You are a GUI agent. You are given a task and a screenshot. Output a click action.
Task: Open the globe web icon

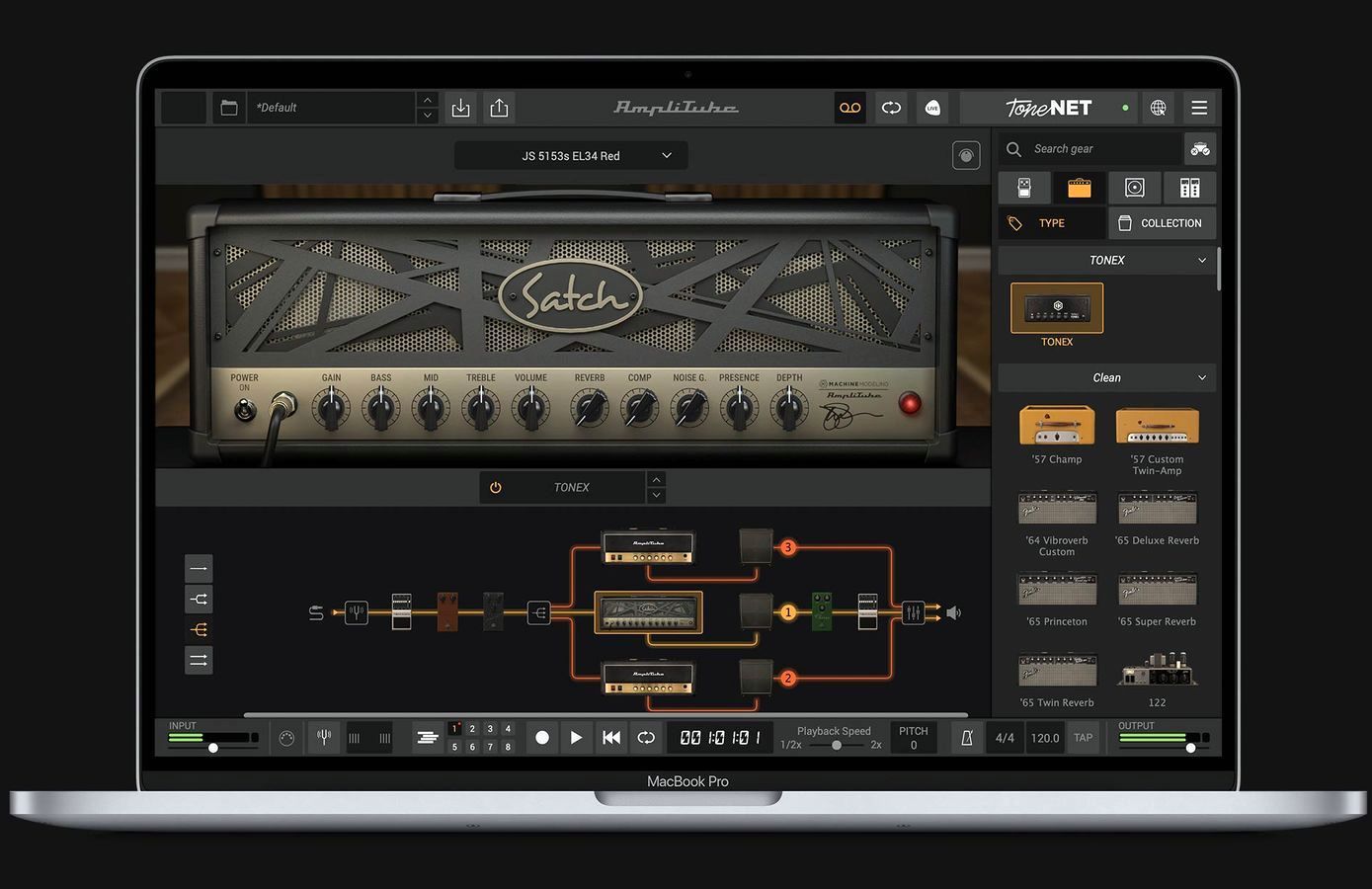point(1158,108)
